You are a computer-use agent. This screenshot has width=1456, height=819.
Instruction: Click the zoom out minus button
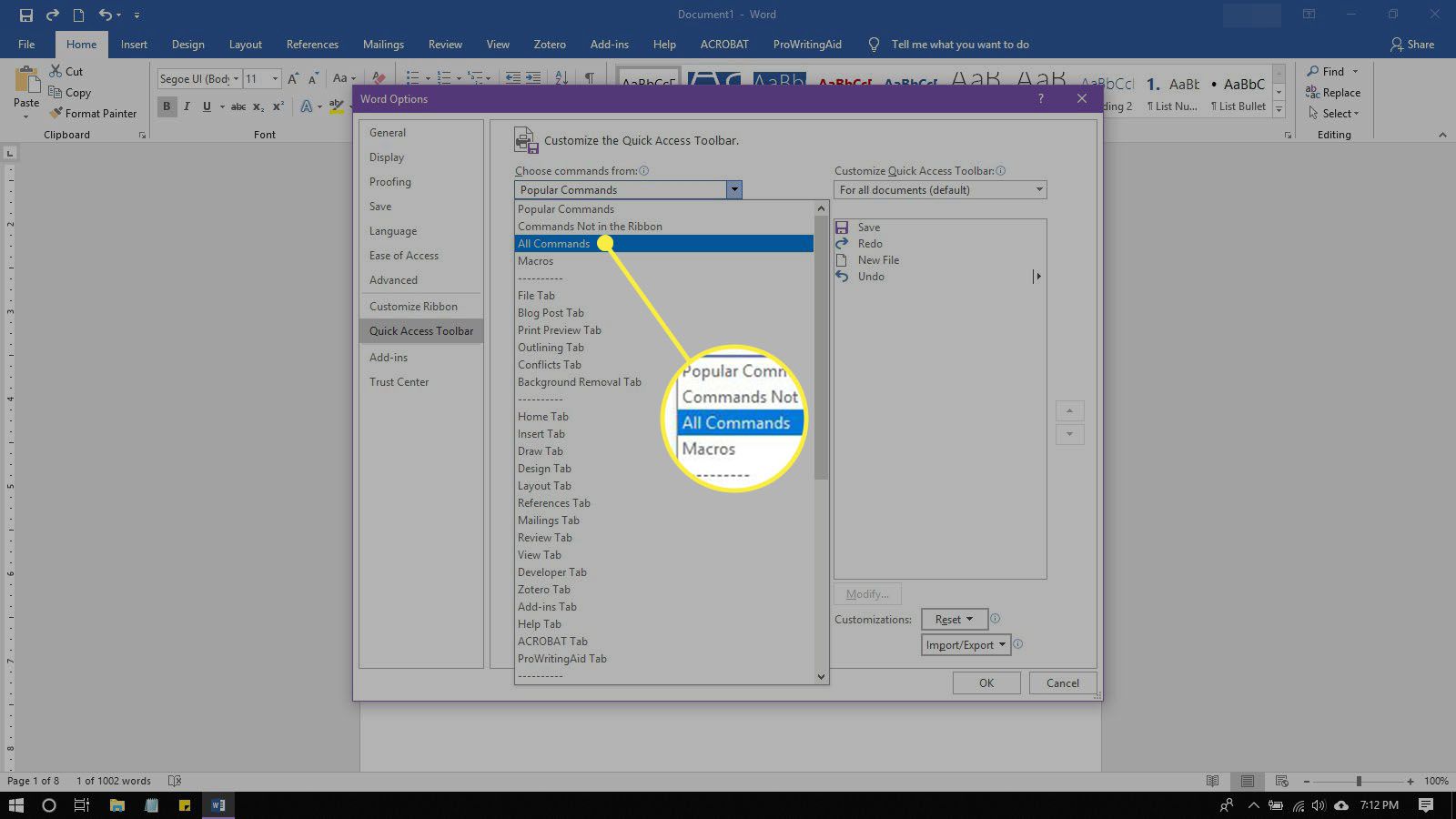pyautogui.click(x=1307, y=781)
